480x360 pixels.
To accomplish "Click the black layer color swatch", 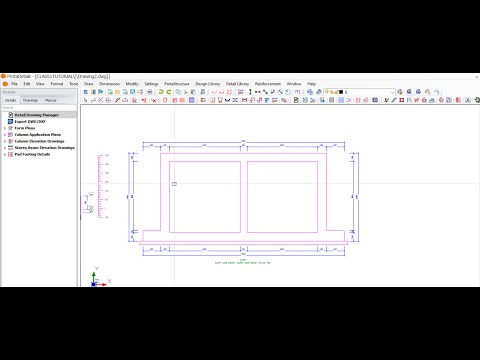I will (341, 92).
